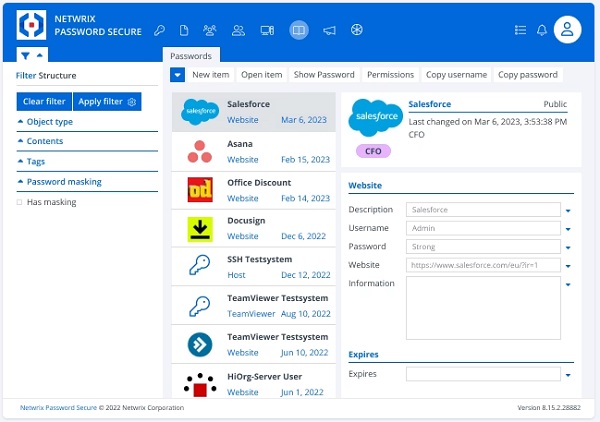Image resolution: width=600 pixels, height=422 pixels.
Task: Open the documents module icon
Action: [x=183, y=30]
